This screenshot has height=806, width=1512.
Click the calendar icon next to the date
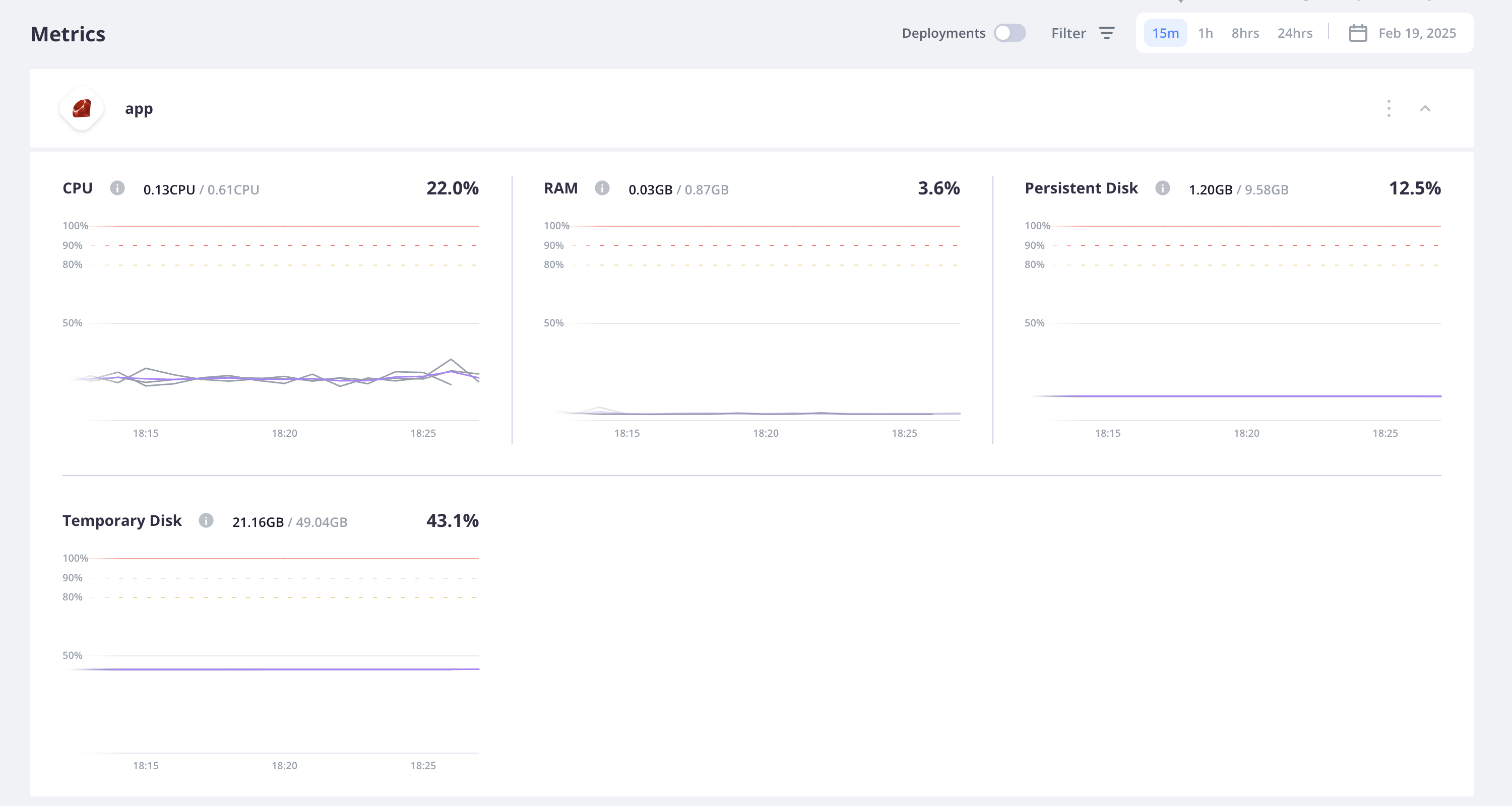(1358, 33)
